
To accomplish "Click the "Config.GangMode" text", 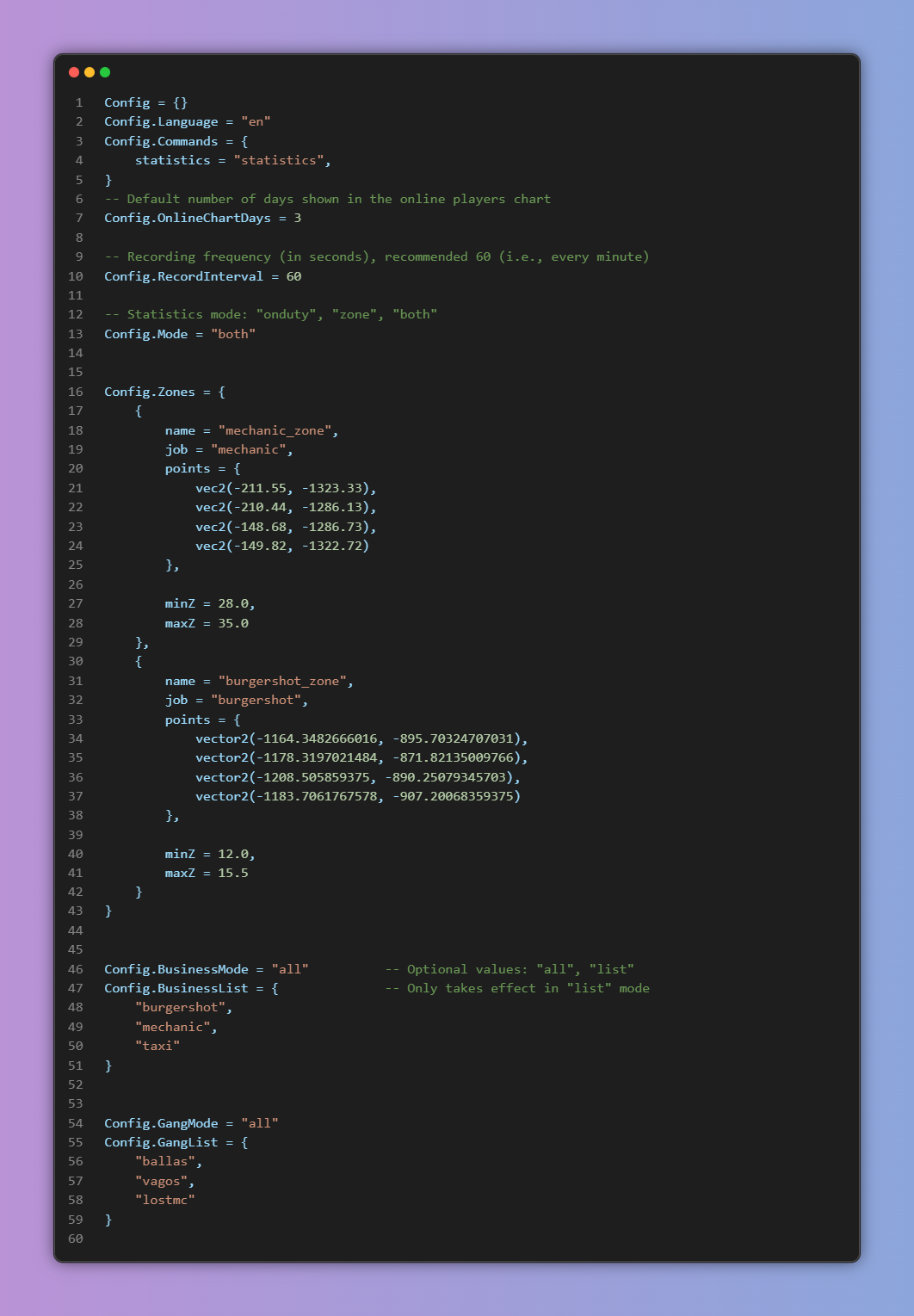I will pyautogui.click(x=161, y=1123).
